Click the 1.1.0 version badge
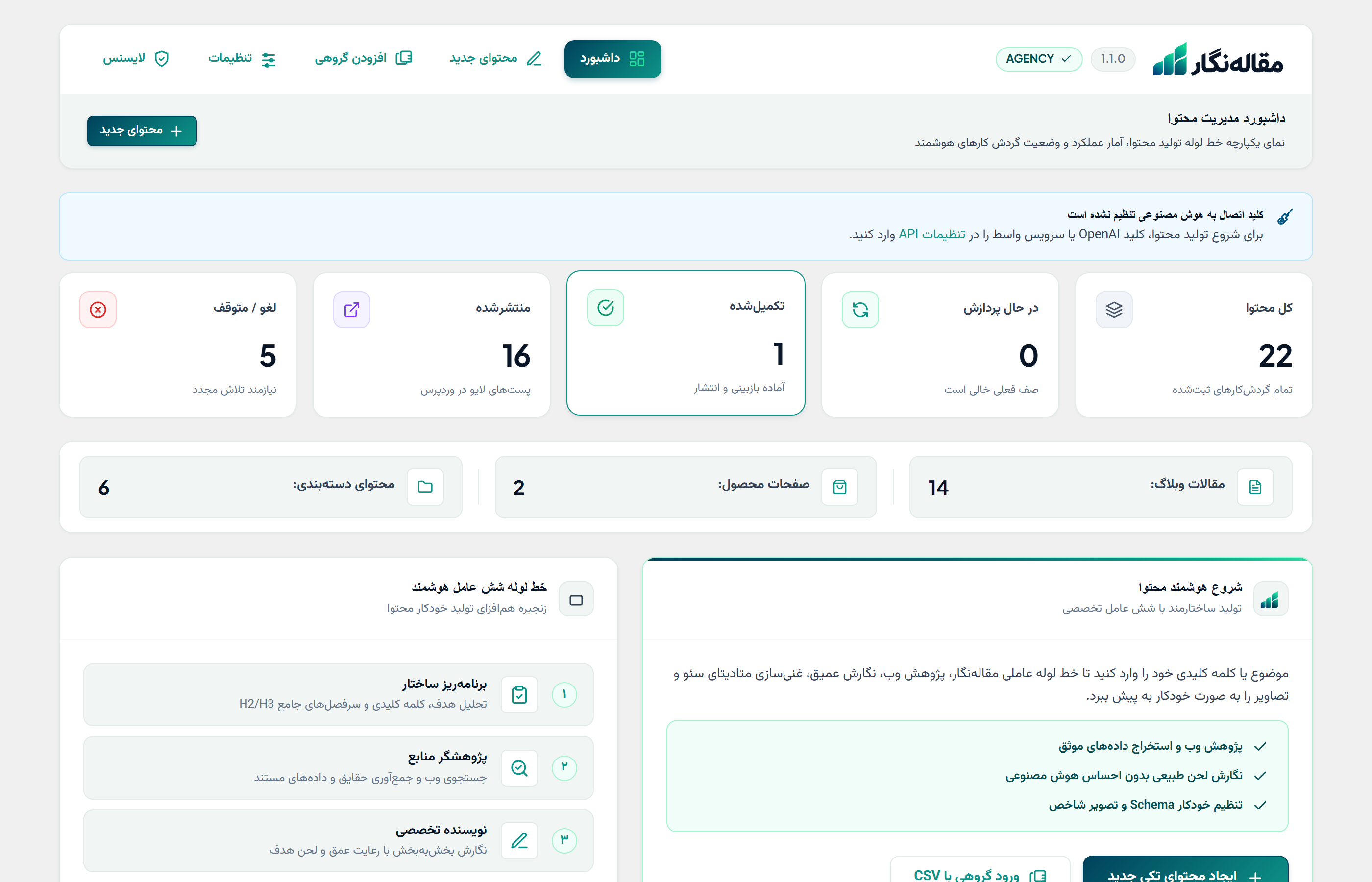1372x882 pixels. click(x=1113, y=59)
